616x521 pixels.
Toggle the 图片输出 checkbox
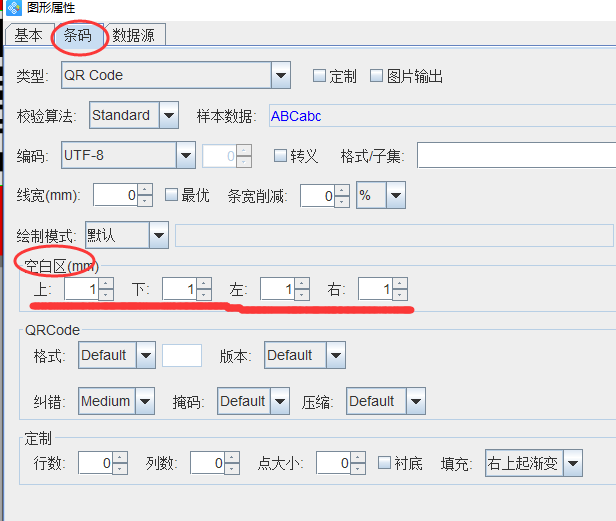coord(377,76)
